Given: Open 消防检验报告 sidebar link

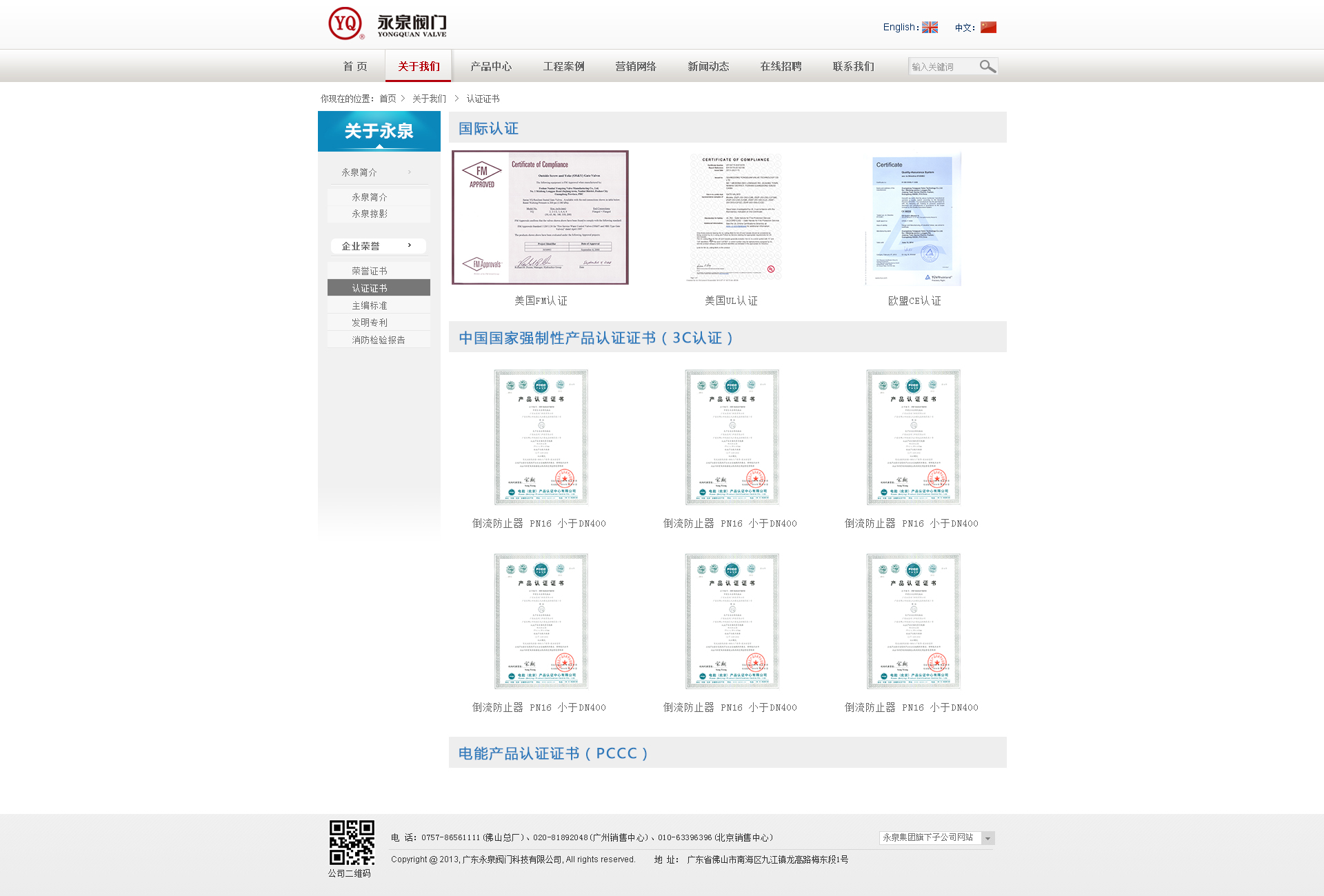Looking at the screenshot, I should tap(378, 340).
